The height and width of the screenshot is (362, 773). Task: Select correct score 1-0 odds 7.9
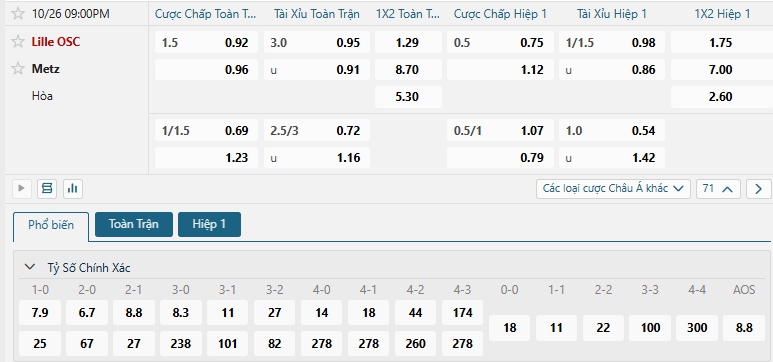click(40, 313)
